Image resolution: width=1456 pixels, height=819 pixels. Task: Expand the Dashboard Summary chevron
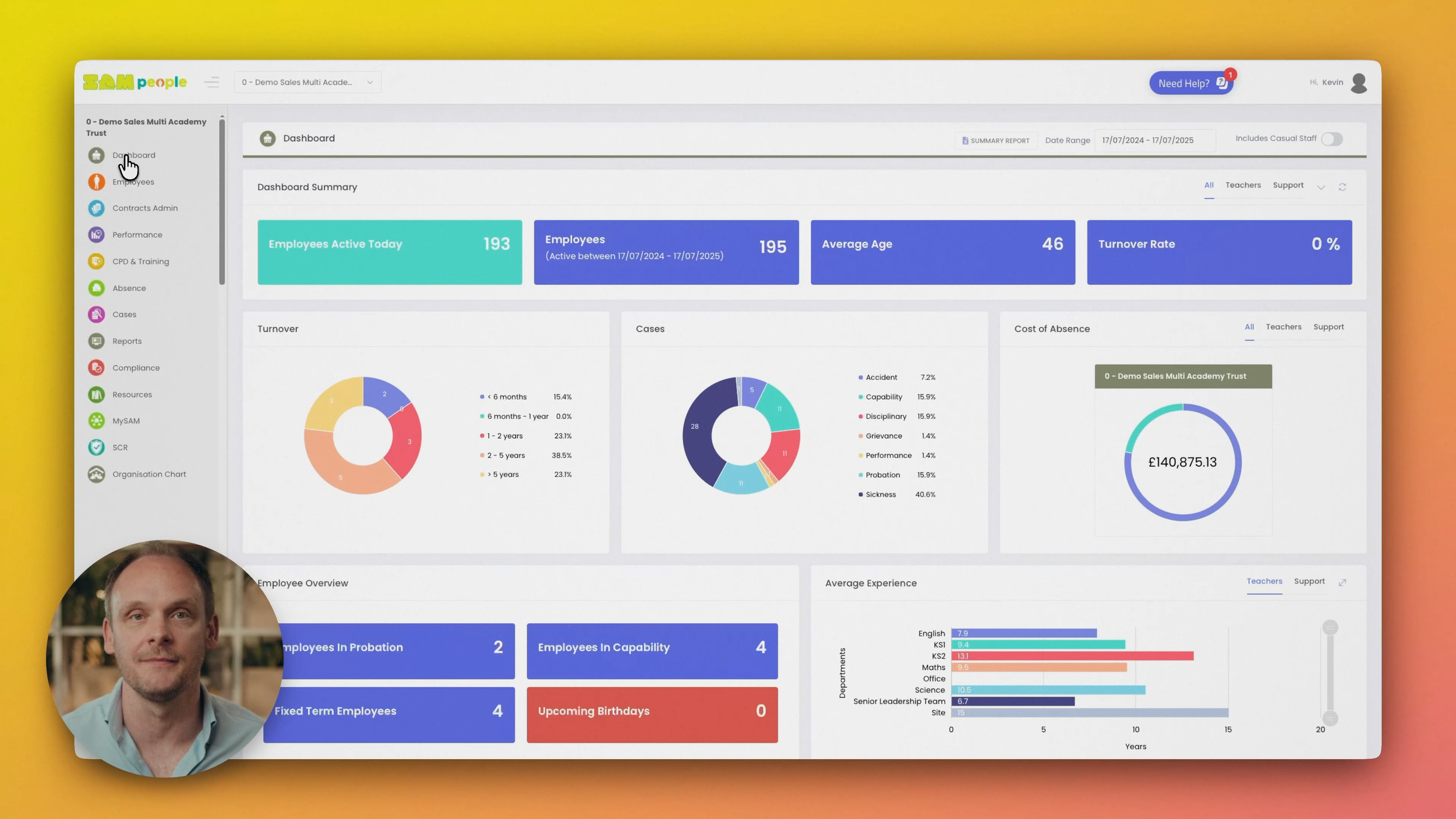[1320, 187]
